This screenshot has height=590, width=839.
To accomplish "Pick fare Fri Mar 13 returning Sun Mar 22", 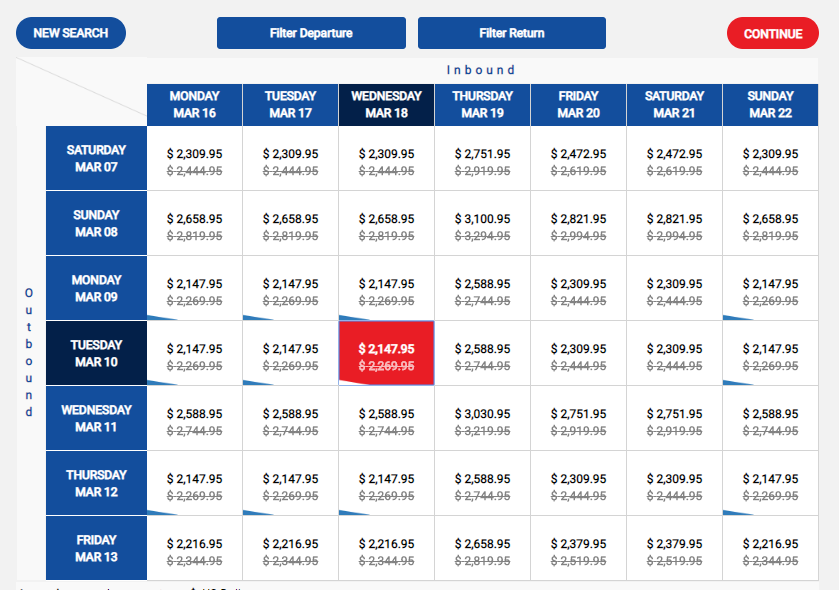I will (771, 548).
